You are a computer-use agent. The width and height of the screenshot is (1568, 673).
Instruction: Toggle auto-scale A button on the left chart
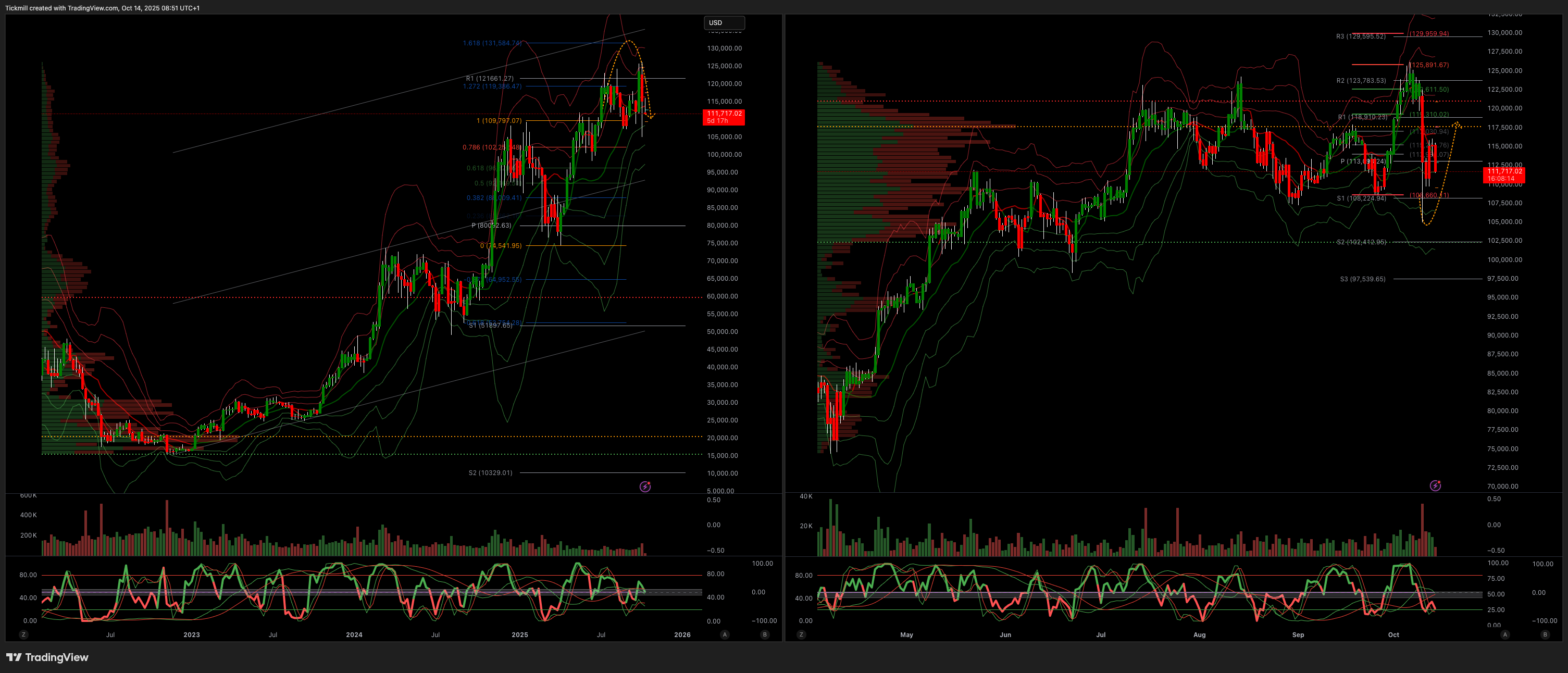tap(724, 634)
